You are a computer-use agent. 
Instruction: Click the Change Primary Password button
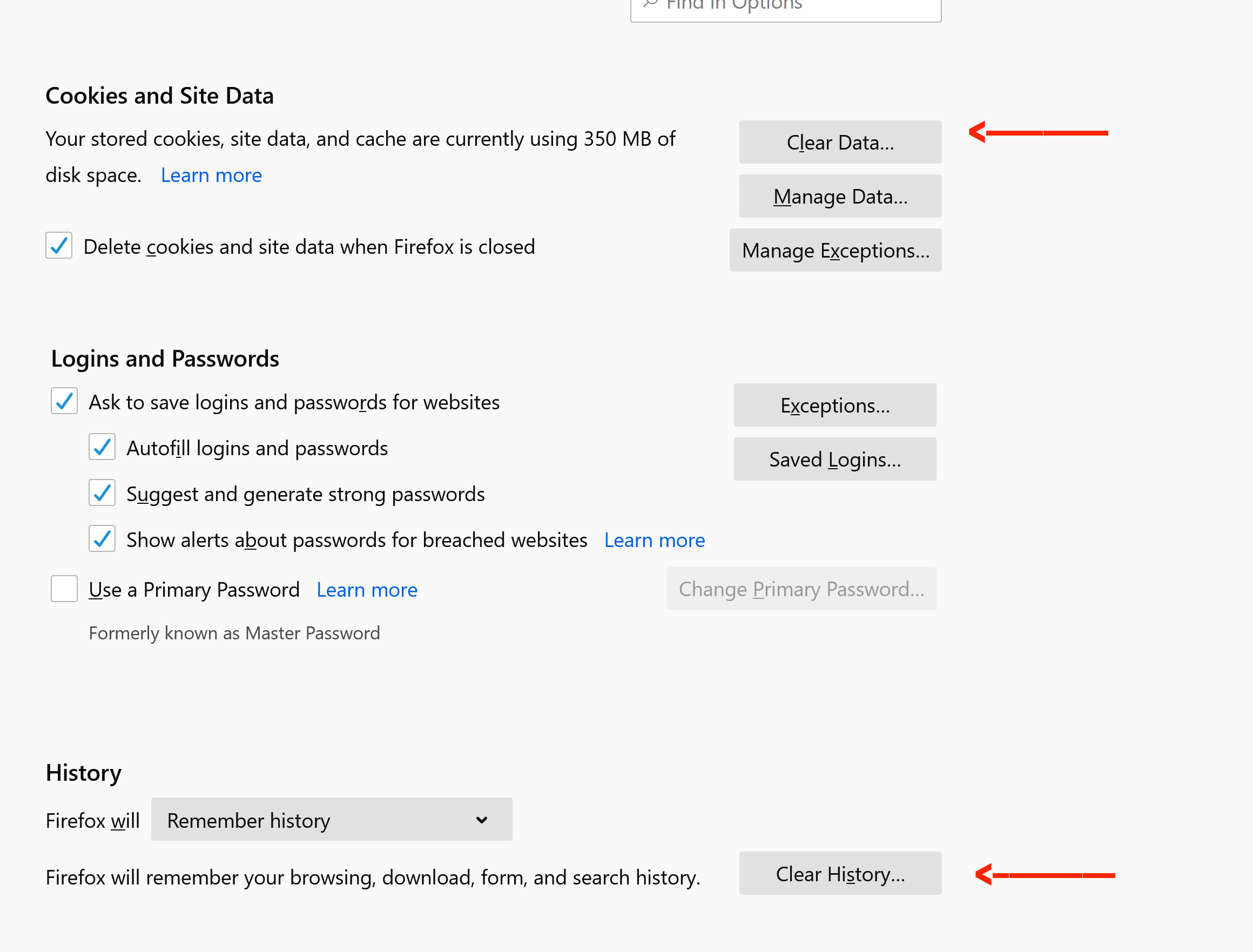click(801, 589)
